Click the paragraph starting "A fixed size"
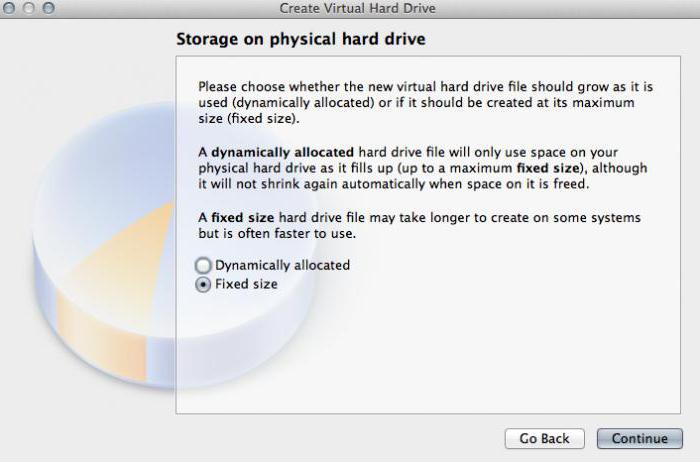700x462 pixels. pyautogui.click(x=419, y=225)
